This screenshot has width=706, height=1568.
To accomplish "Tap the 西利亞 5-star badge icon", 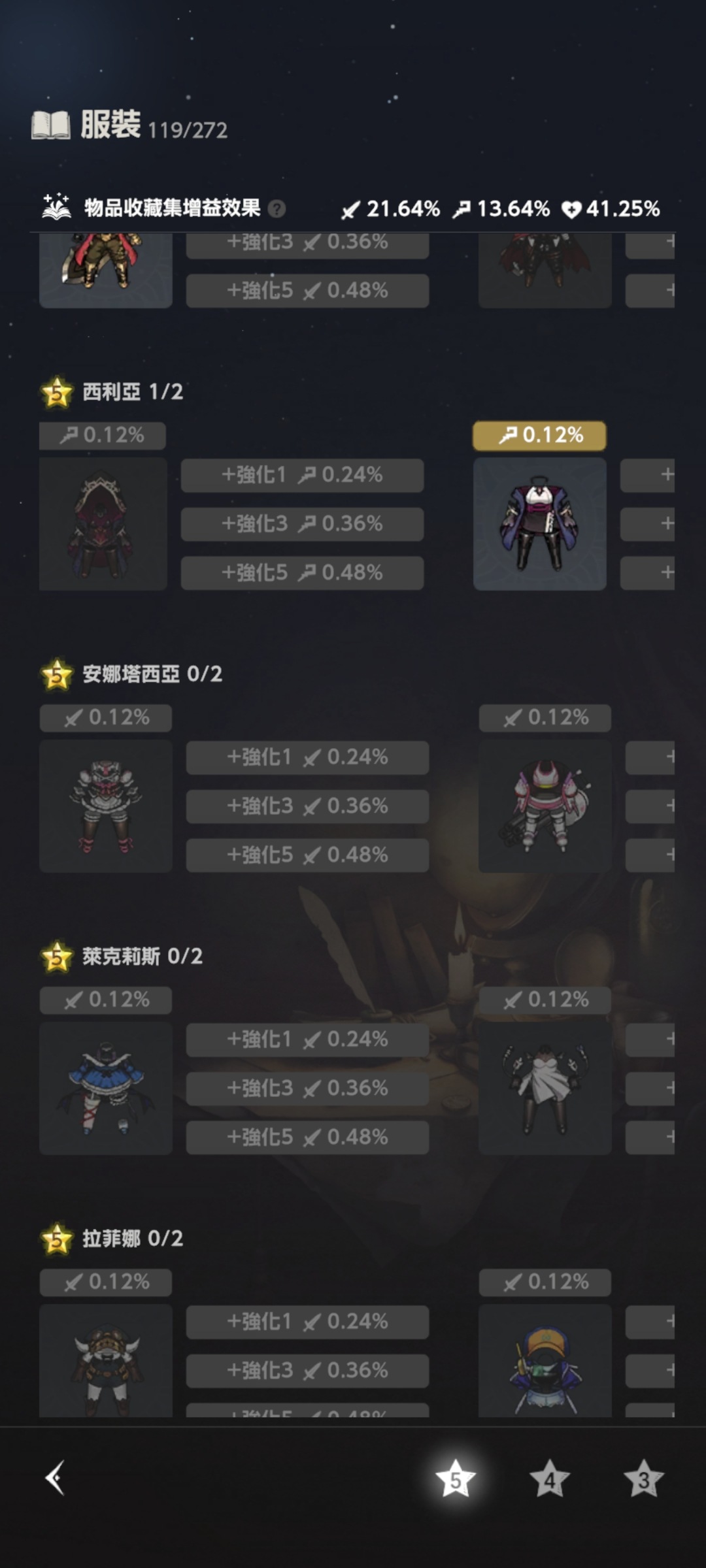I will click(x=57, y=393).
